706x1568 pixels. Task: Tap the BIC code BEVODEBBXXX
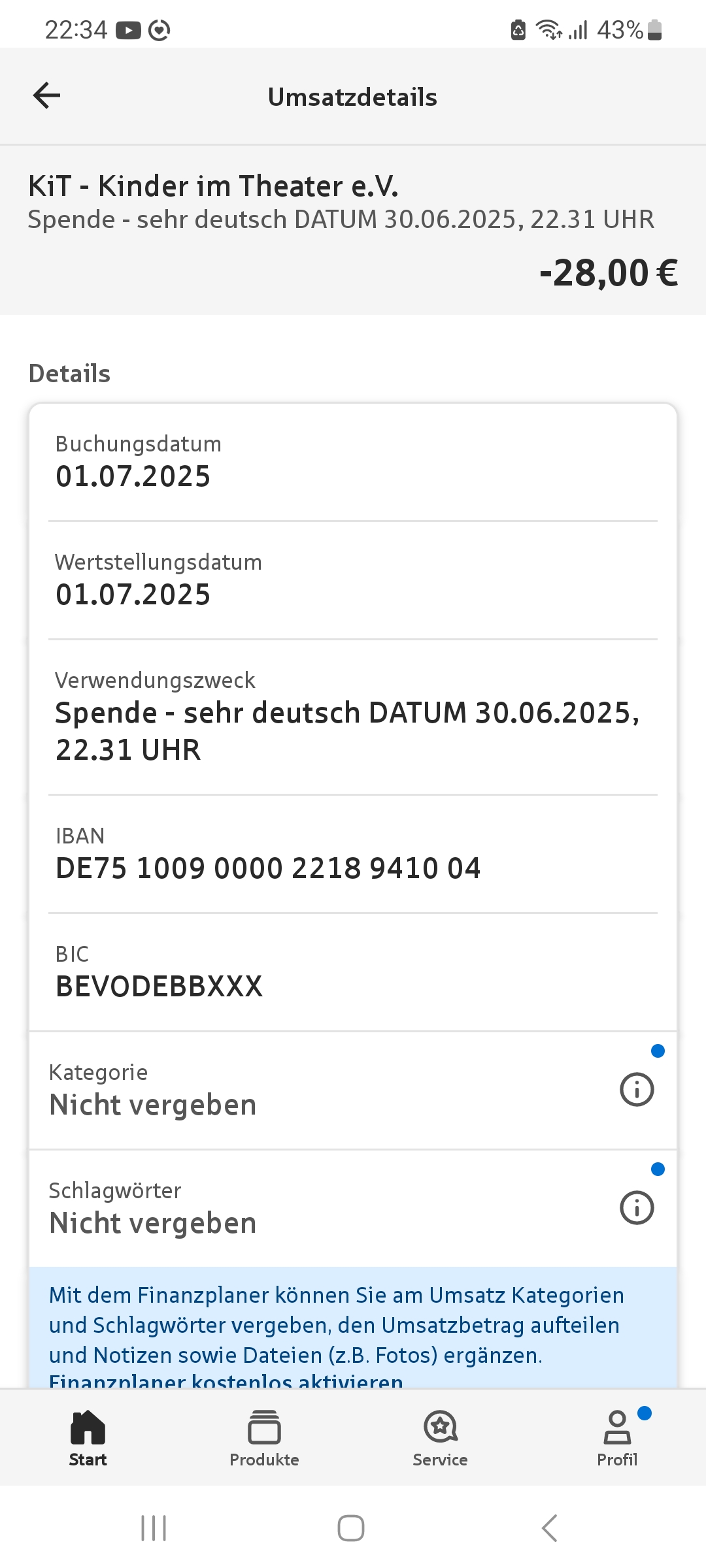159,987
